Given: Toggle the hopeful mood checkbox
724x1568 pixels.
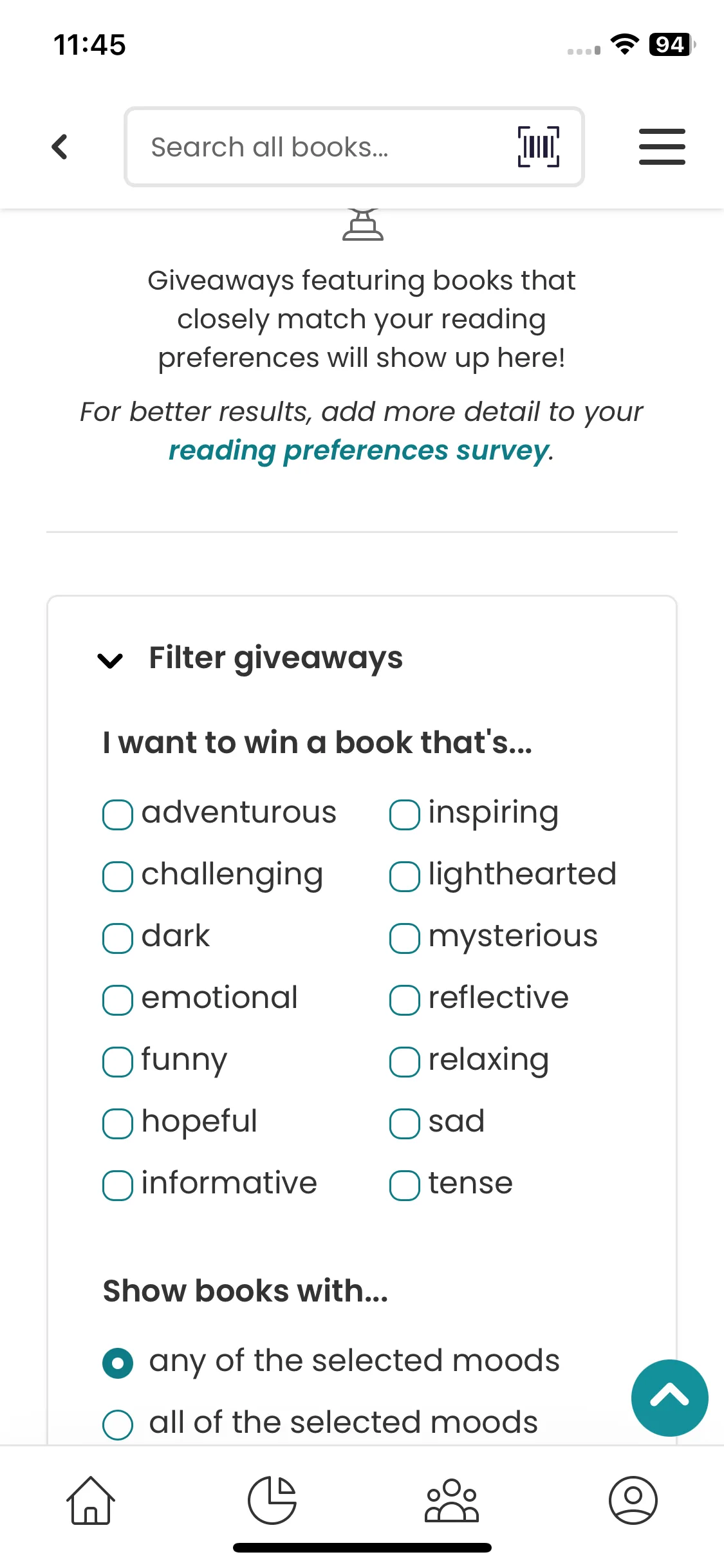Looking at the screenshot, I should [x=118, y=1123].
